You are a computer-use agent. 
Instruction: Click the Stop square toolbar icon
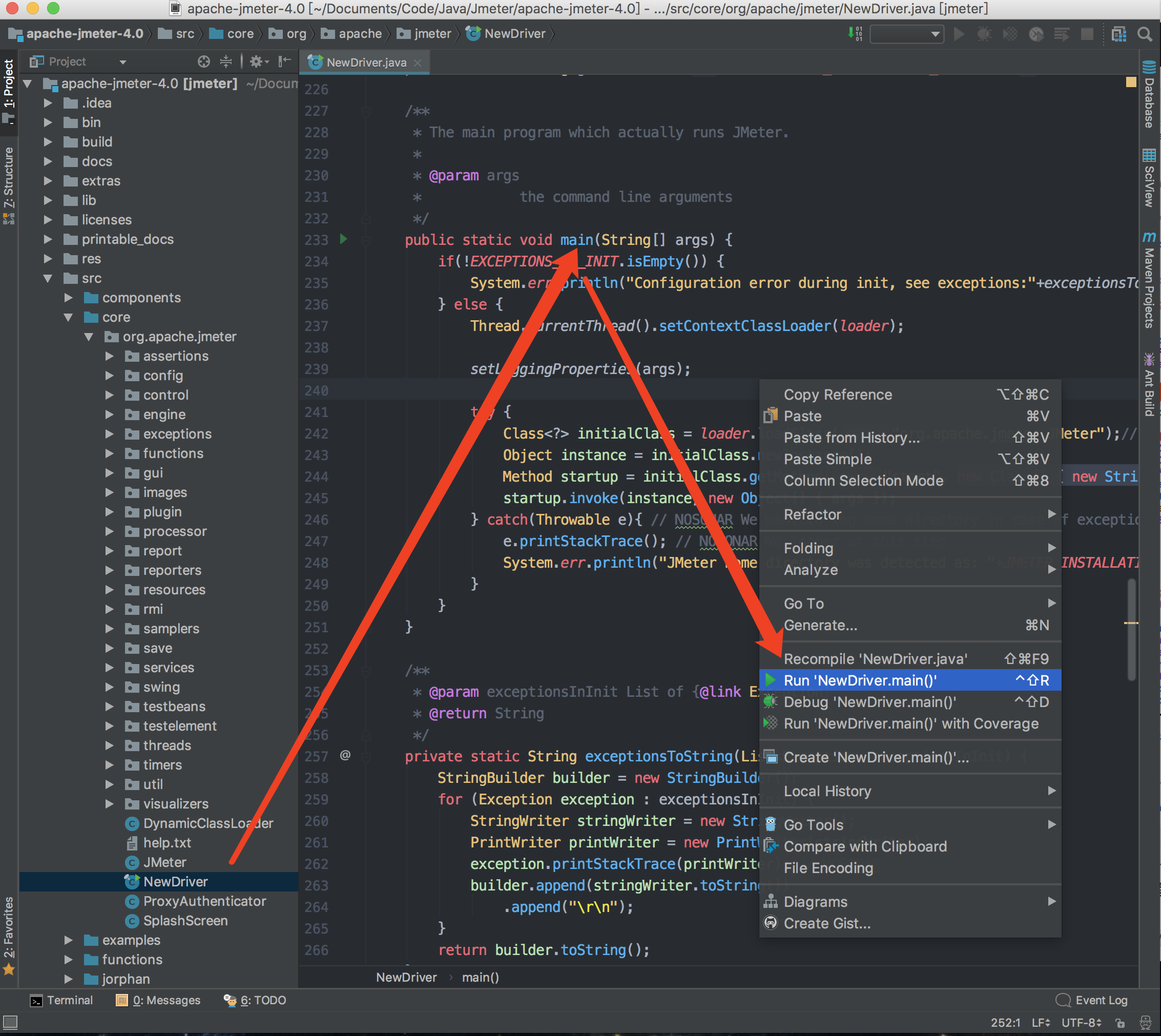coord(1087,34)
